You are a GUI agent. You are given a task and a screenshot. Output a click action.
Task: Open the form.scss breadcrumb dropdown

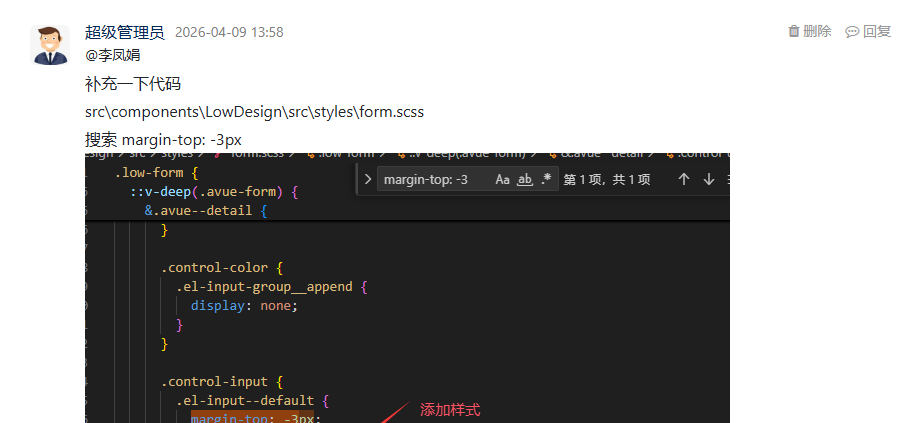pyautogui.click(x=258, y=154)
